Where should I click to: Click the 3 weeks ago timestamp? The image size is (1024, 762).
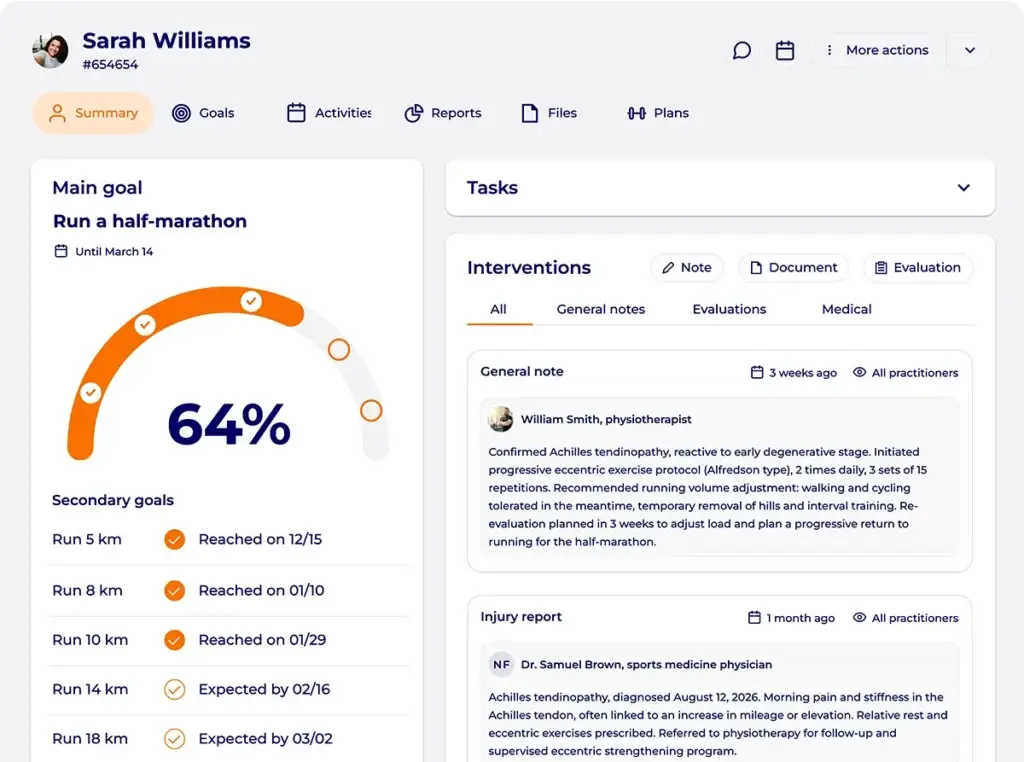[803, 372]
